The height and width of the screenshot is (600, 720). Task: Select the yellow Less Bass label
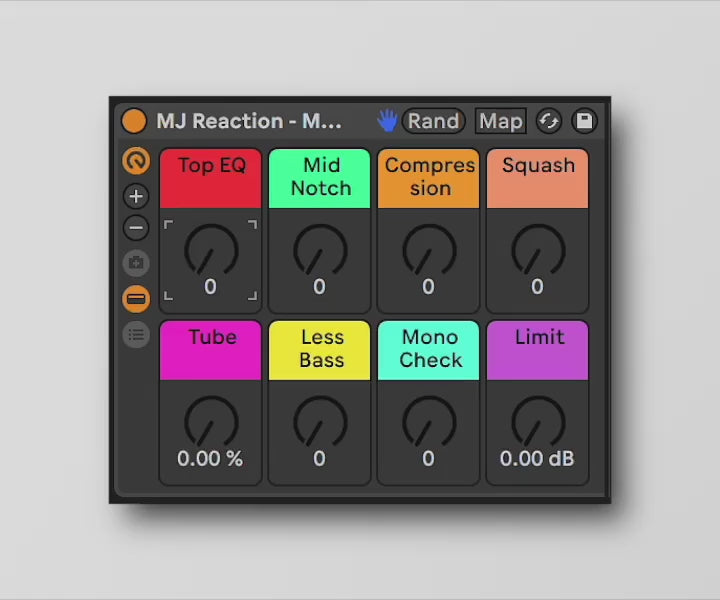[320, 350]
